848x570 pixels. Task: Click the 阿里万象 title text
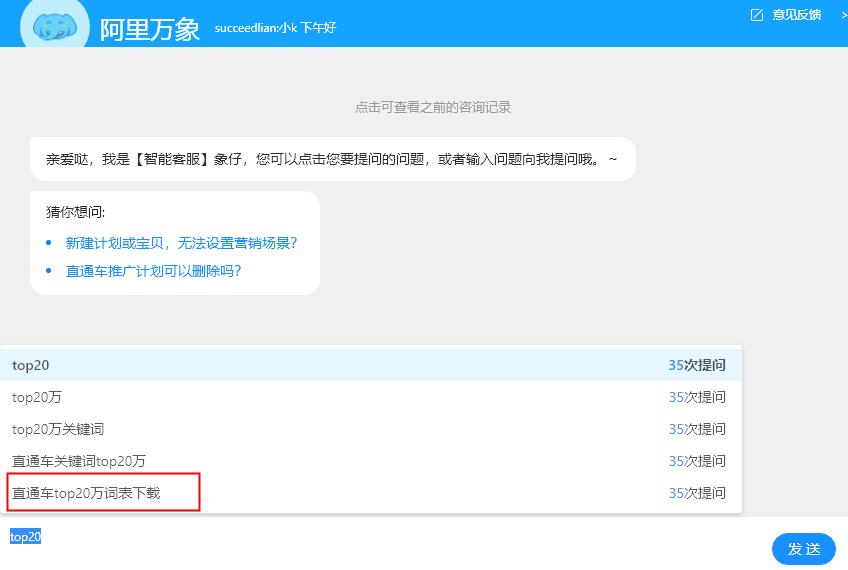(150, 29)
